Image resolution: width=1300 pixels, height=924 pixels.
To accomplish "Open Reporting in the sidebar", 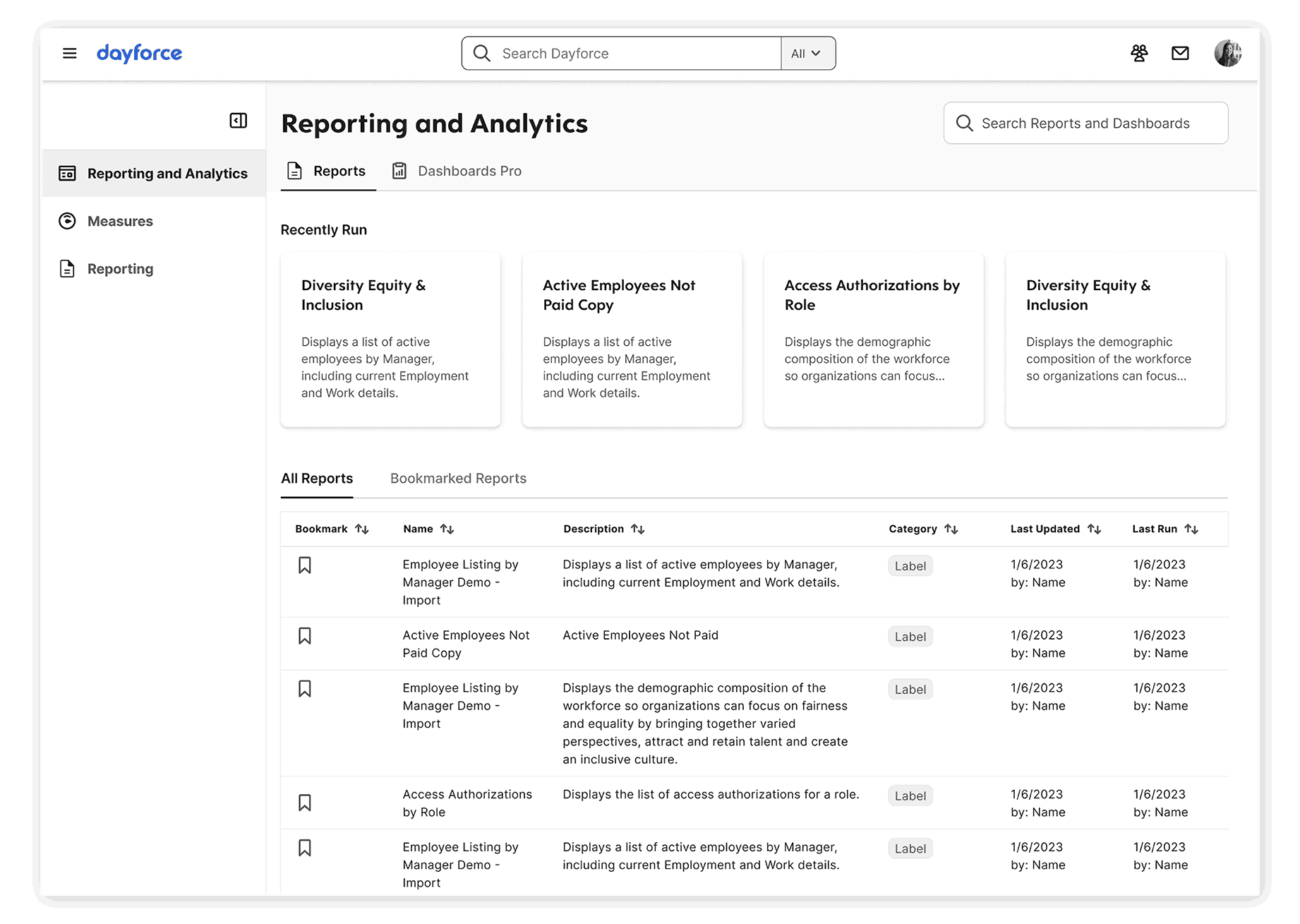I will click(154, 269).
